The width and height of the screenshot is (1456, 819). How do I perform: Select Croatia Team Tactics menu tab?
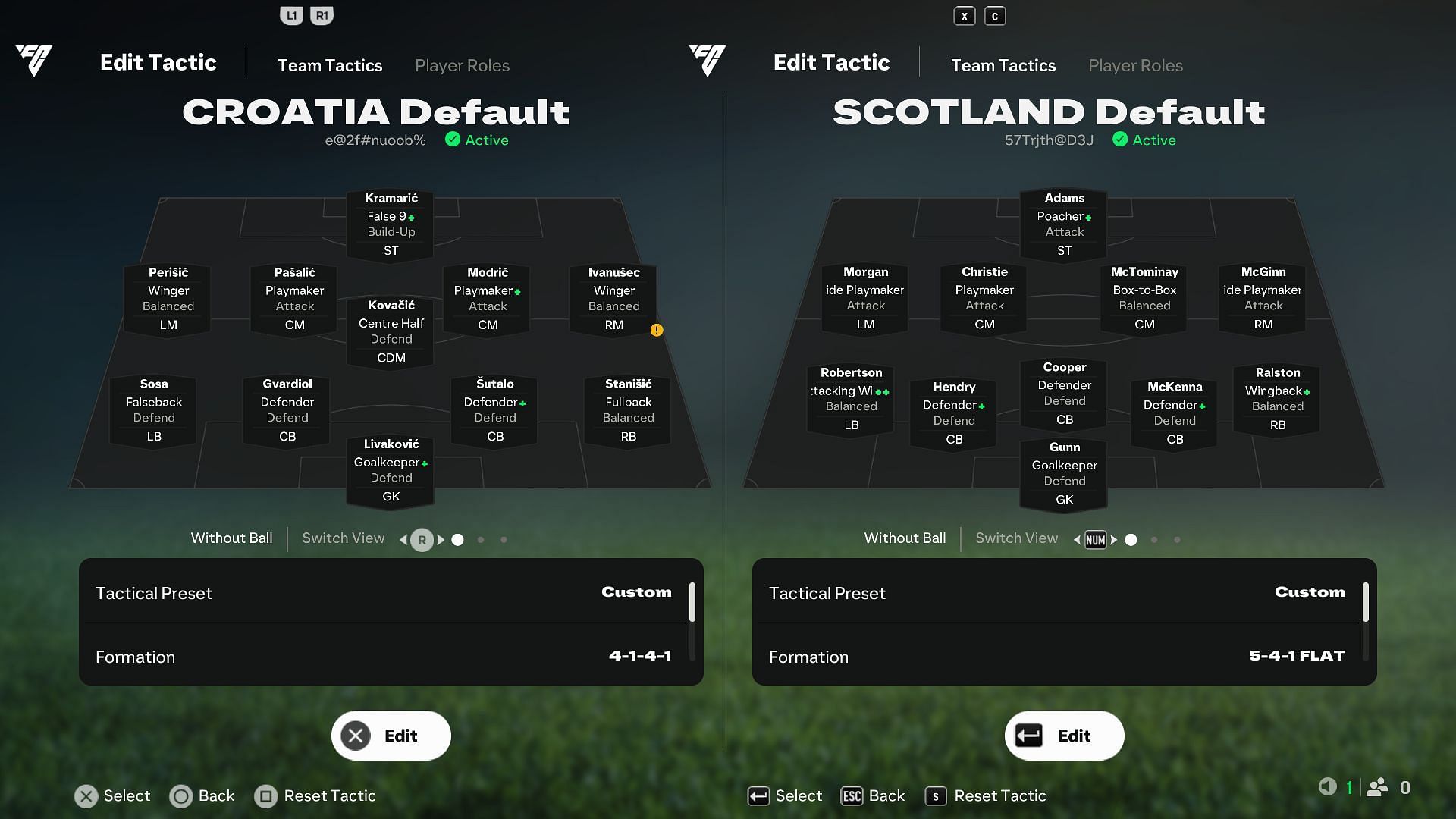point(329,64)
